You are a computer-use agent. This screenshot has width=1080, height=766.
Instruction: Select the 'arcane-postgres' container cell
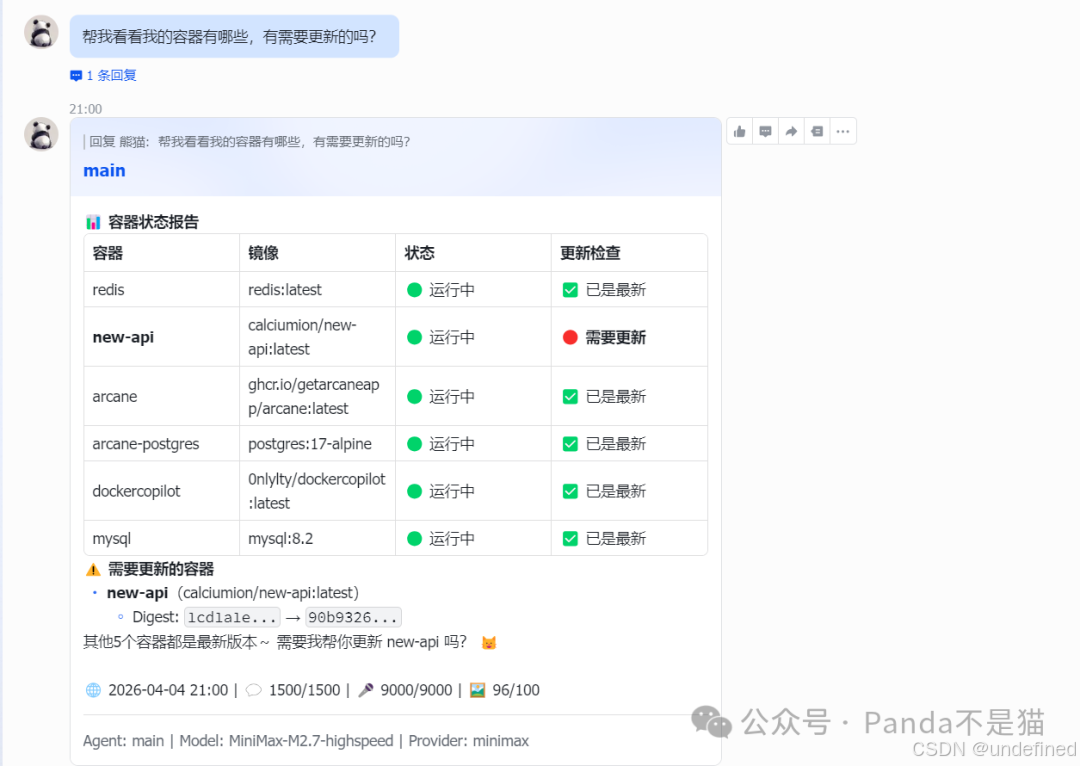(x=162, y=444)
